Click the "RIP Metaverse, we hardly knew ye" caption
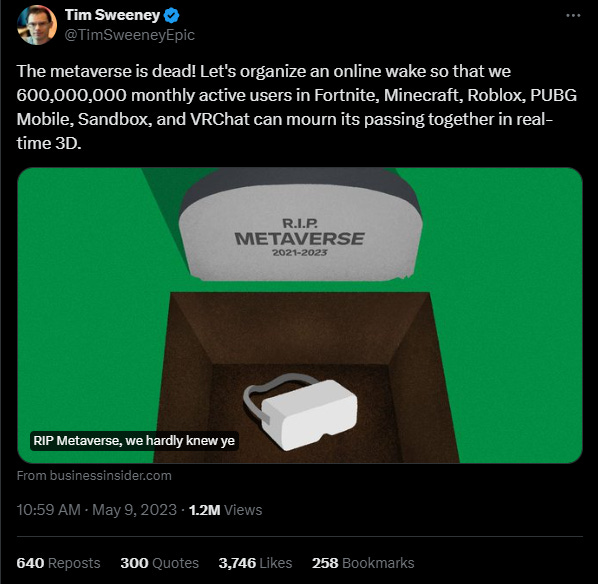Screen dimensions: 598x584 pyautogui.click(x=134, y=441)
